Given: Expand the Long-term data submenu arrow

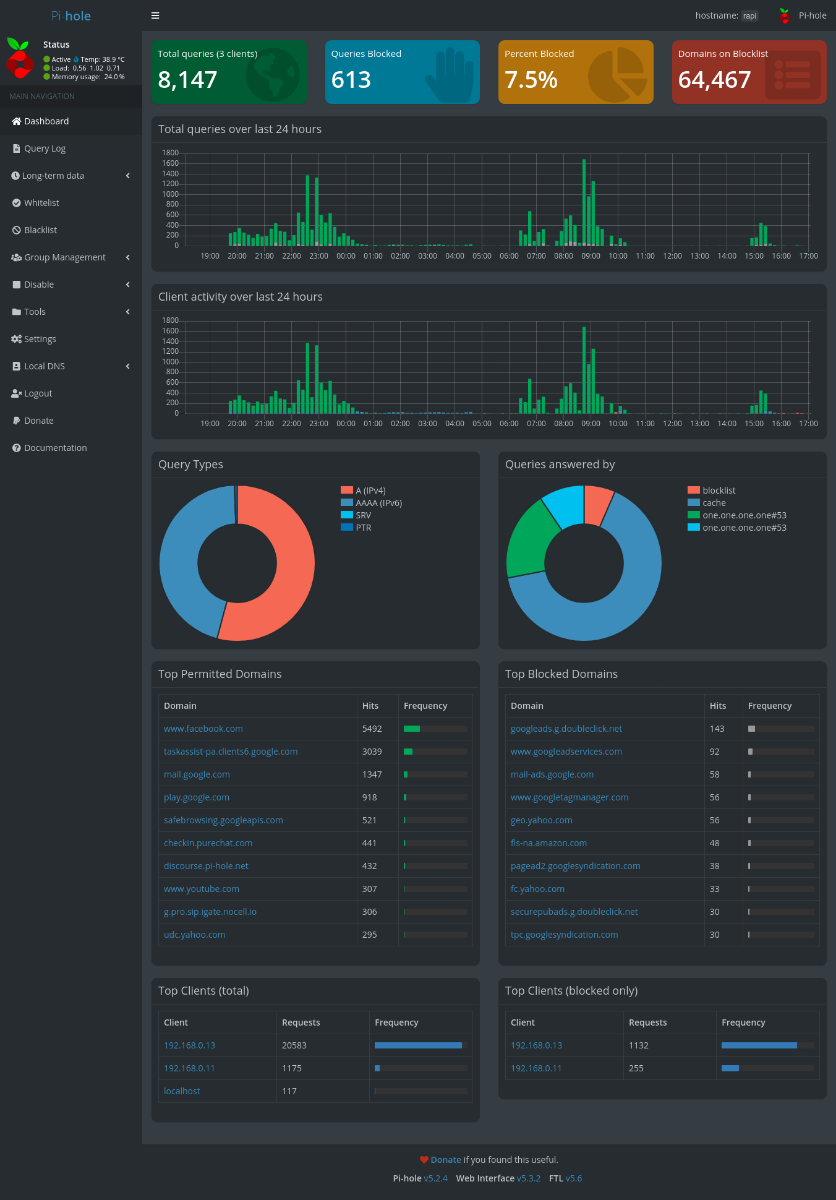Looking at the screenshot, I should [x=128, y=176].
